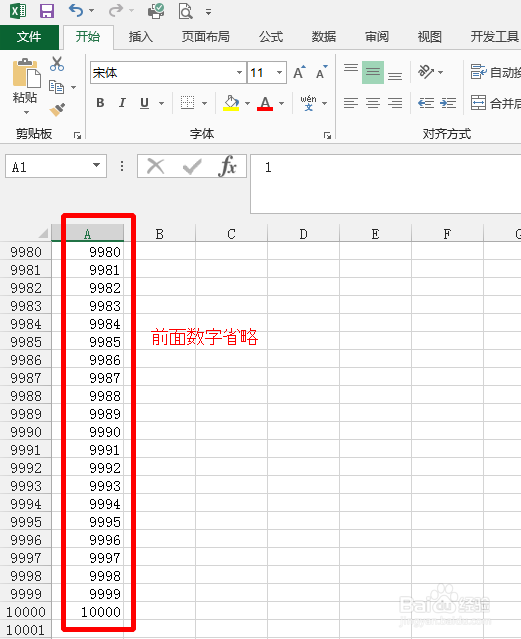
Task: Switch to the 数据 Data tab
Action: click(x=324, y=37)
